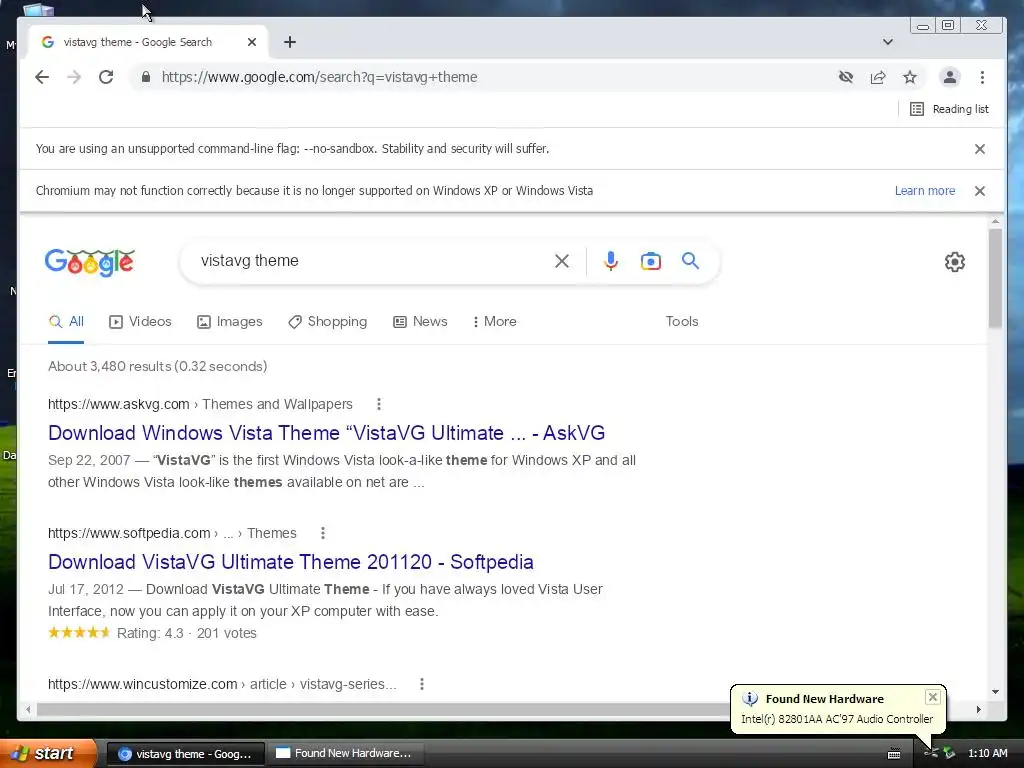The height and width of the screenshot is (768, 1024).
Task: Click the scrollbar up arrow
Action: (x=995, y=222)
